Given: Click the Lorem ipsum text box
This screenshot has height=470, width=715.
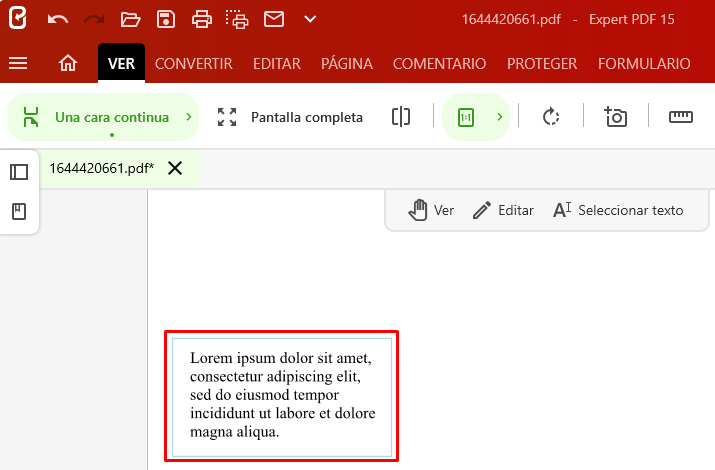Looking at the screenshot, I should (x=282, y=396).
